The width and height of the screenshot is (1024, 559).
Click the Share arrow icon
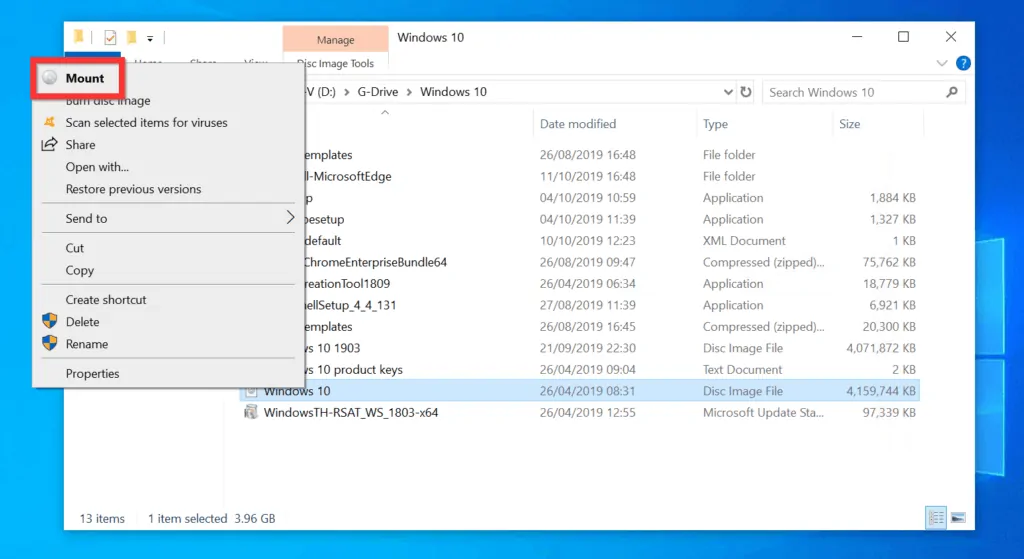[49, 144]
